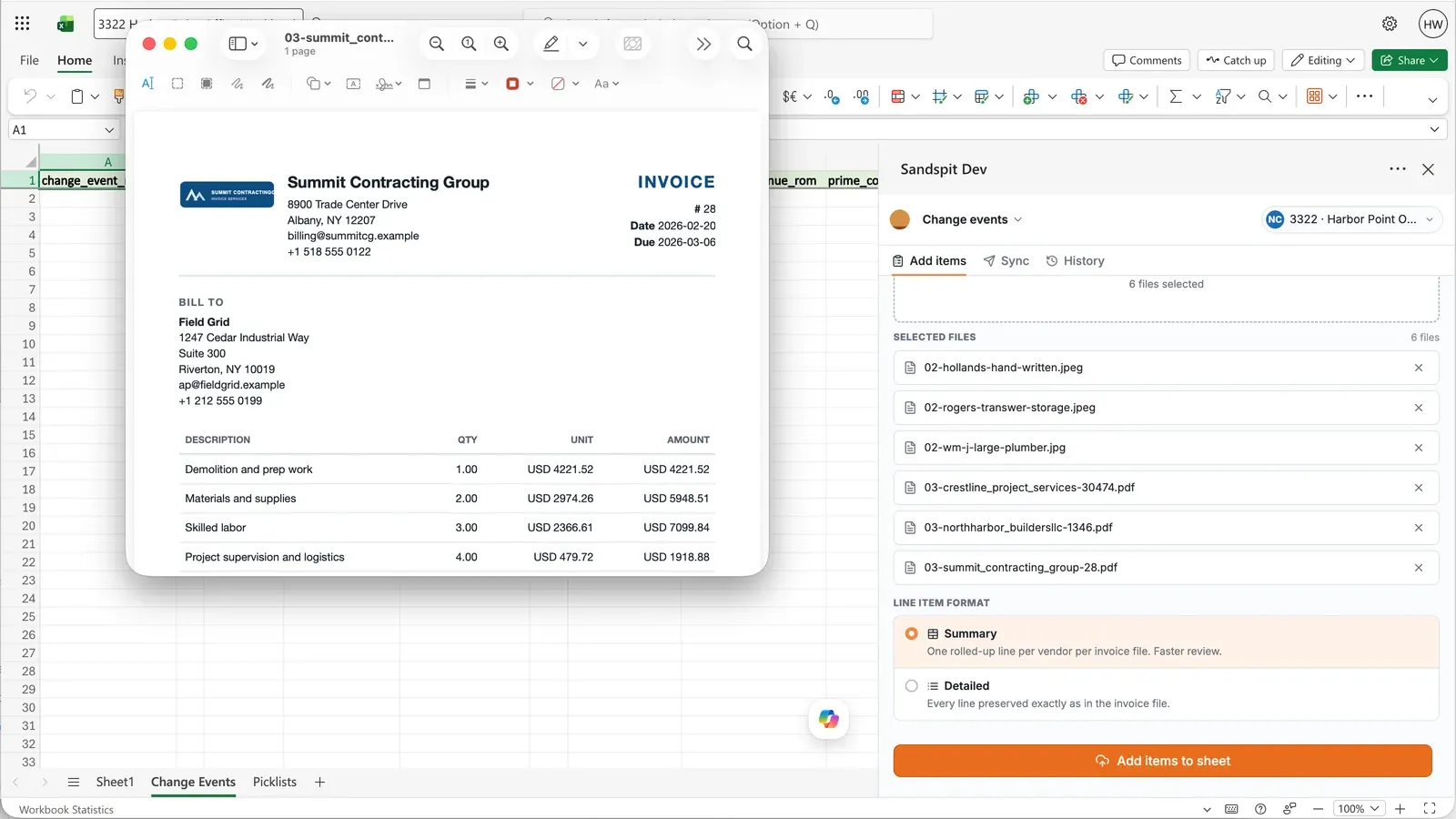This screenshot has height=819, width=1456.
Task: Select the Sketch tool in Preview
Action: pyautogui.click(x=238, y=84)
